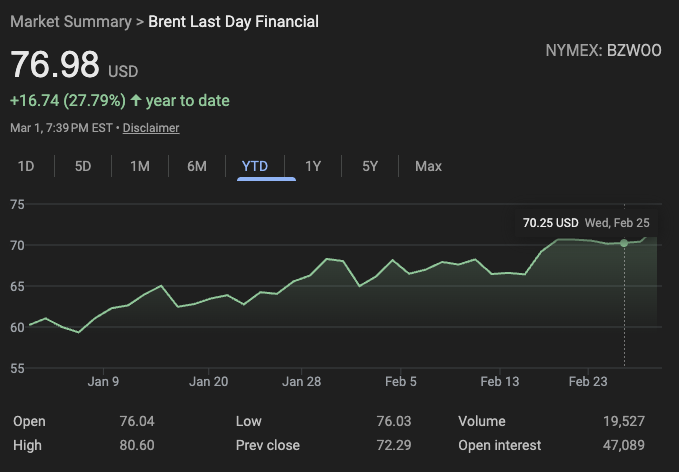Viewport: 679px width, 472px height.
Task: Select the Max time range
Action: 428,166
